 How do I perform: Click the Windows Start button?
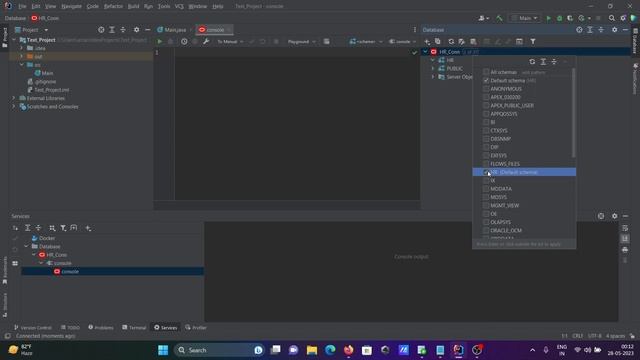pos(163,350)
